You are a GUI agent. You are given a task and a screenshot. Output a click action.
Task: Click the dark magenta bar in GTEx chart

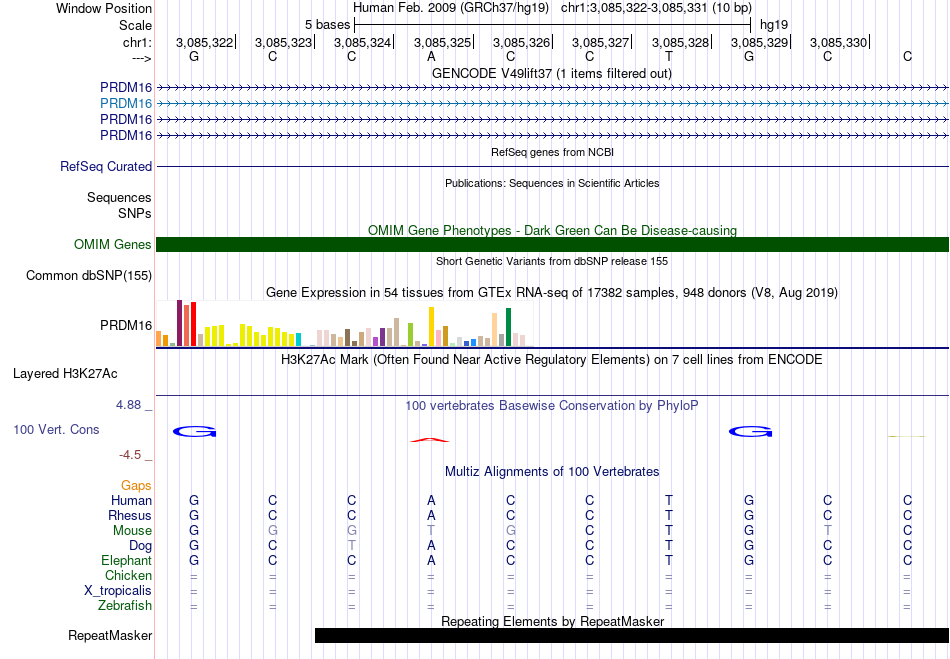click(179, 323)
